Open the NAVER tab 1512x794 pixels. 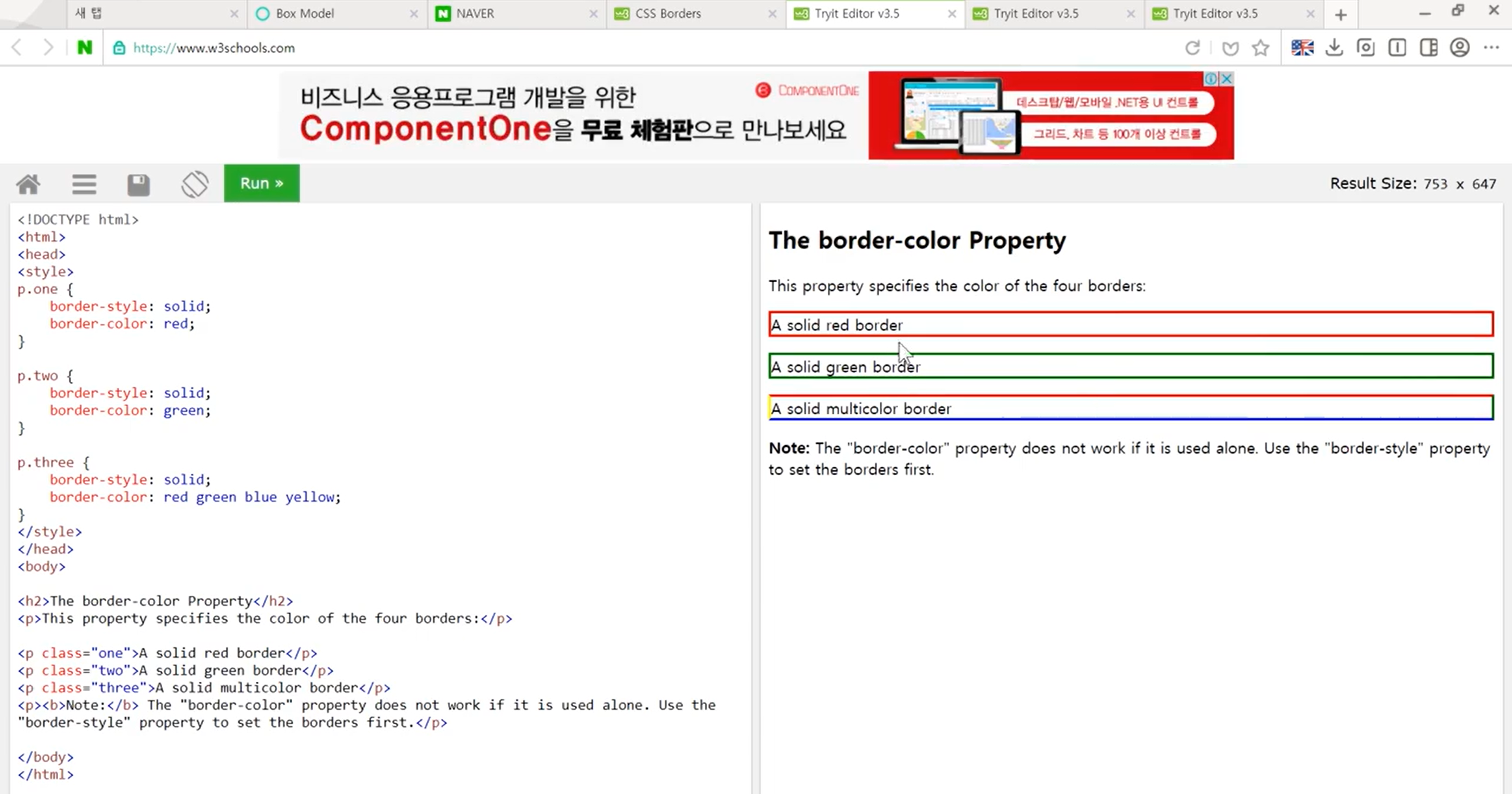(475, 13)
